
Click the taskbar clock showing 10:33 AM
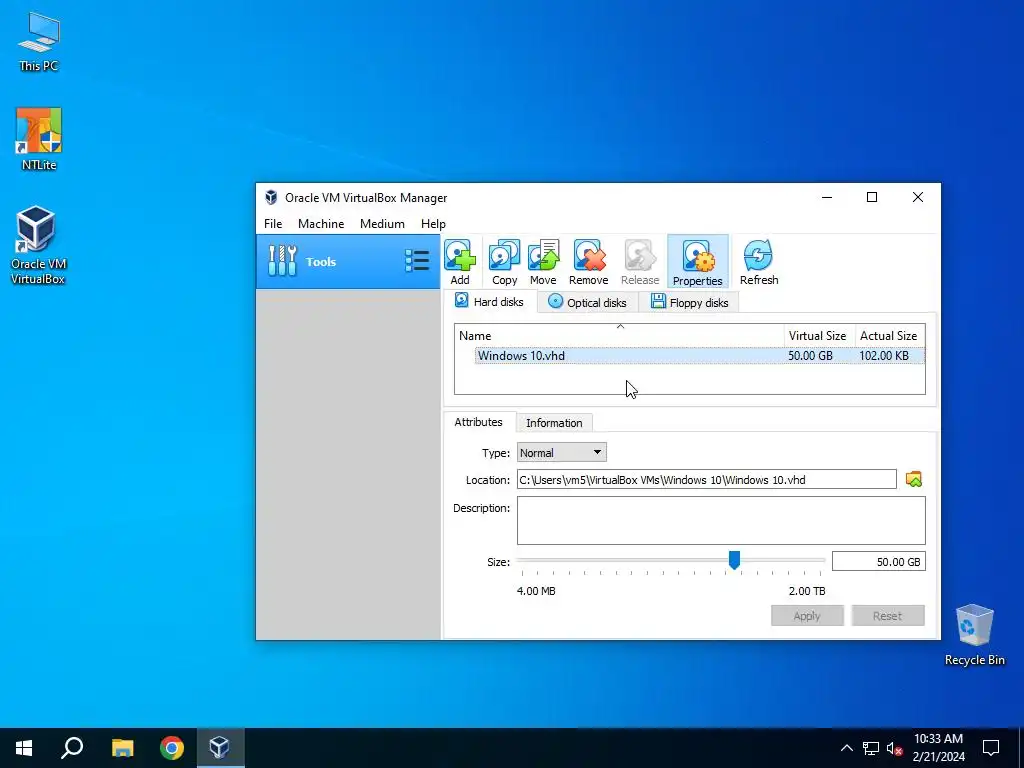click(938, 748)
